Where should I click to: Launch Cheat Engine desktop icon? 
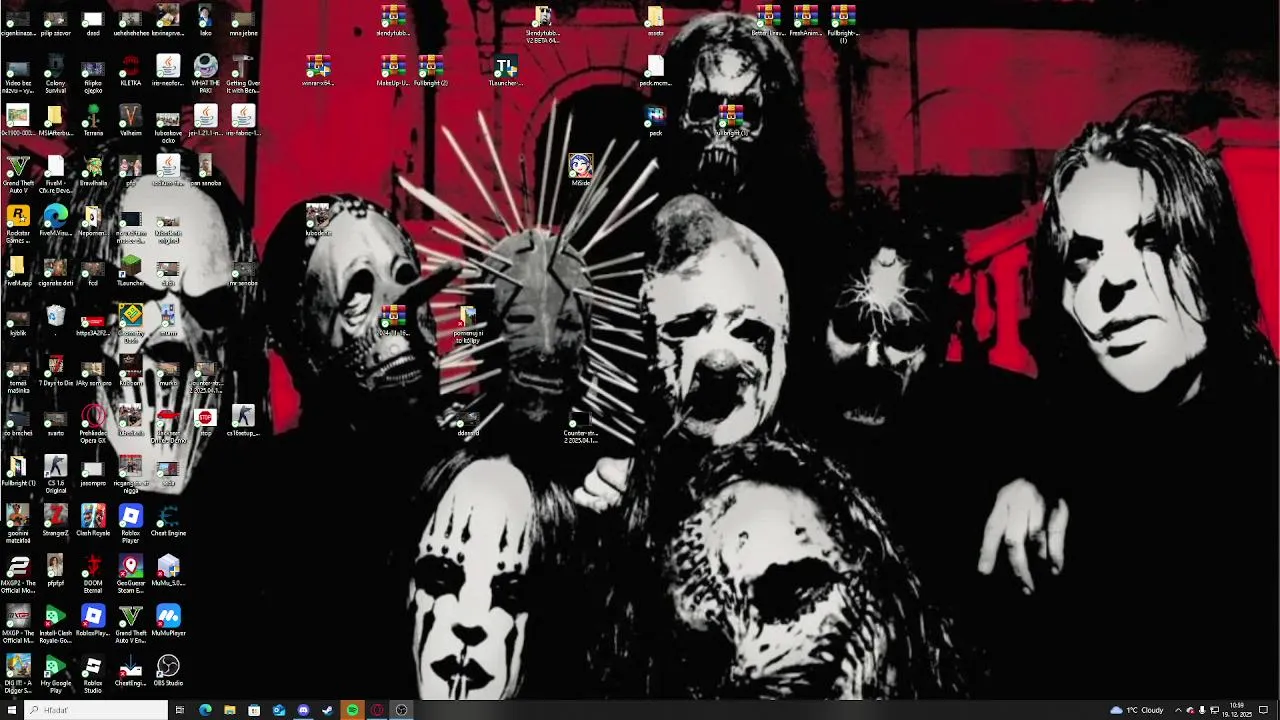(168, 522)
